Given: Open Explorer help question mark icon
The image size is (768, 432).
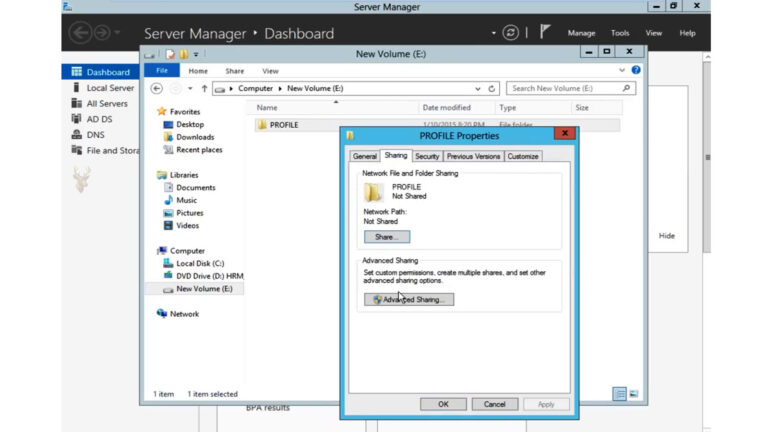Looking at the screenshot, I should point(636,70).
